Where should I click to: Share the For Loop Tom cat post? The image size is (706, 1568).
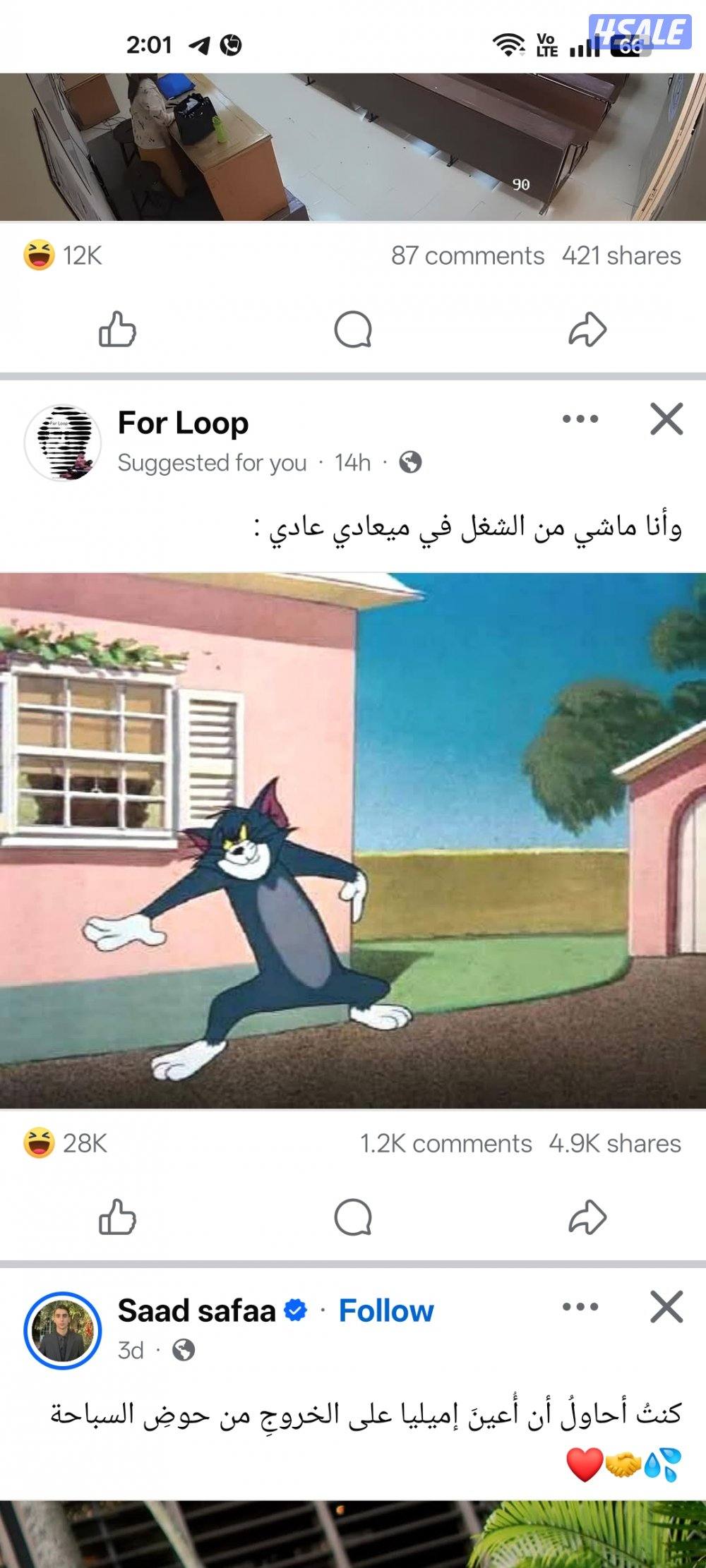pyautogui.click(x=587, y=1217)
